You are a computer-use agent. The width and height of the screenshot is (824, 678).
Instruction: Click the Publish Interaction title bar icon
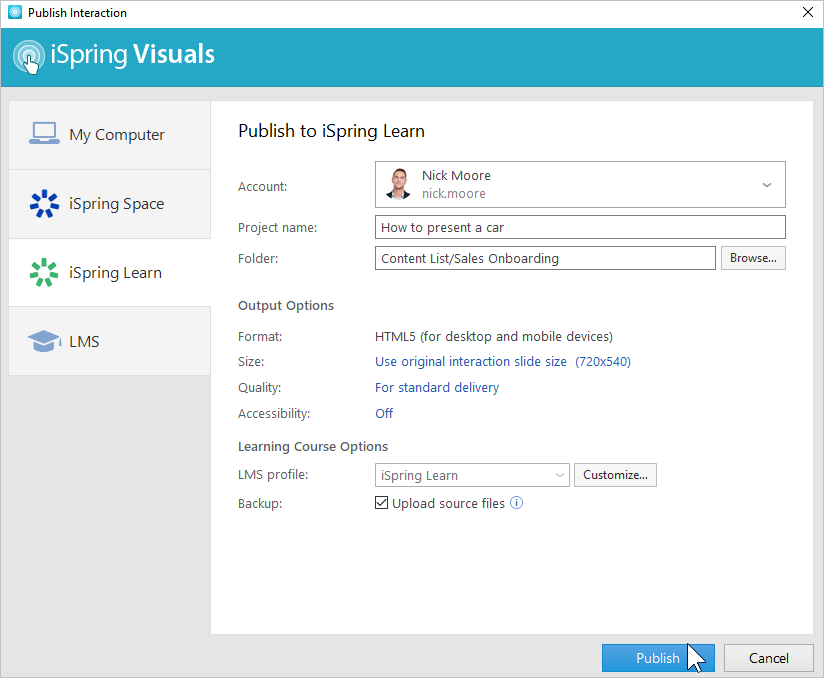14,13
